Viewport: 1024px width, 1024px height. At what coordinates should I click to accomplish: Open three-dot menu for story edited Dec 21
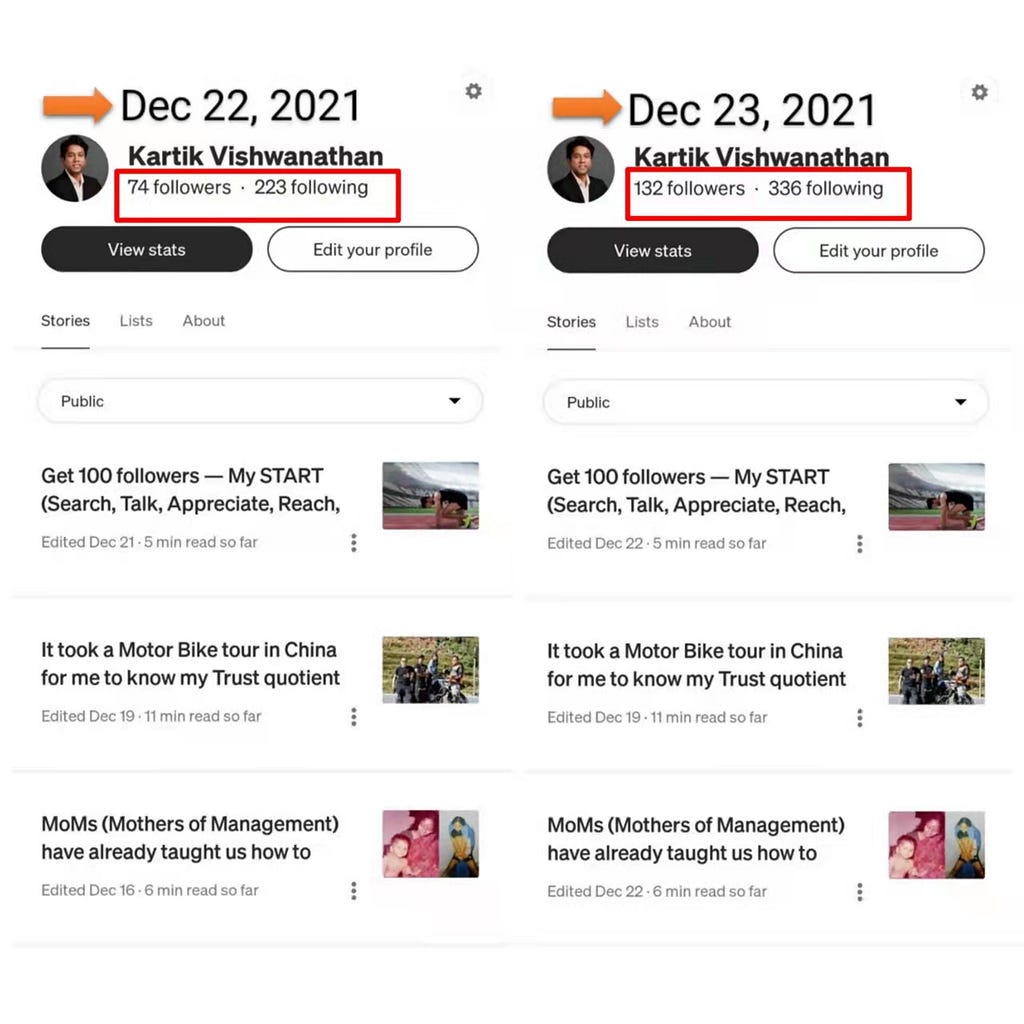click(x=354, y=543)
